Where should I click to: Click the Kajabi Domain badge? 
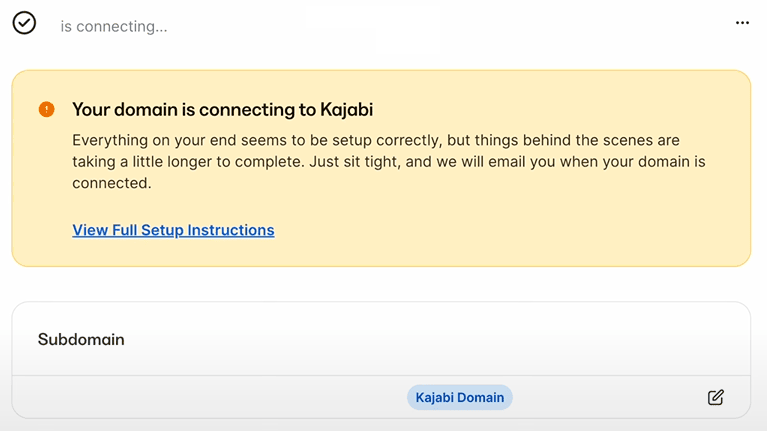[459, 397]
